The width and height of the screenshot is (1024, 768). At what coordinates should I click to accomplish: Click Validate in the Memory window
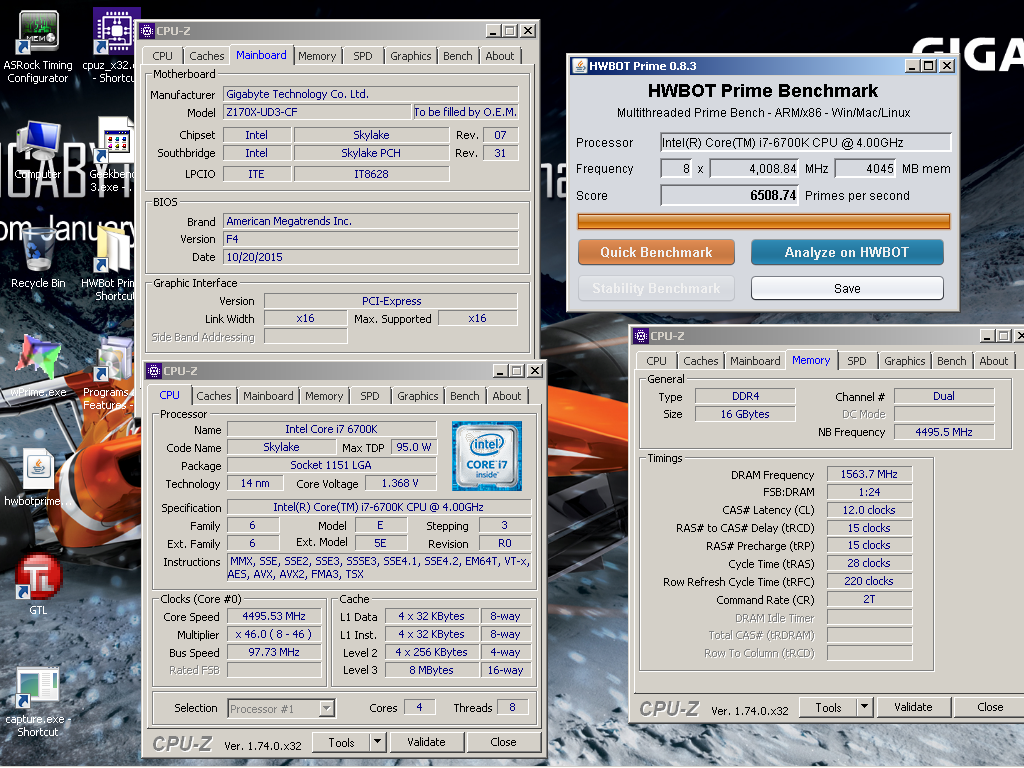pos(914,707)
